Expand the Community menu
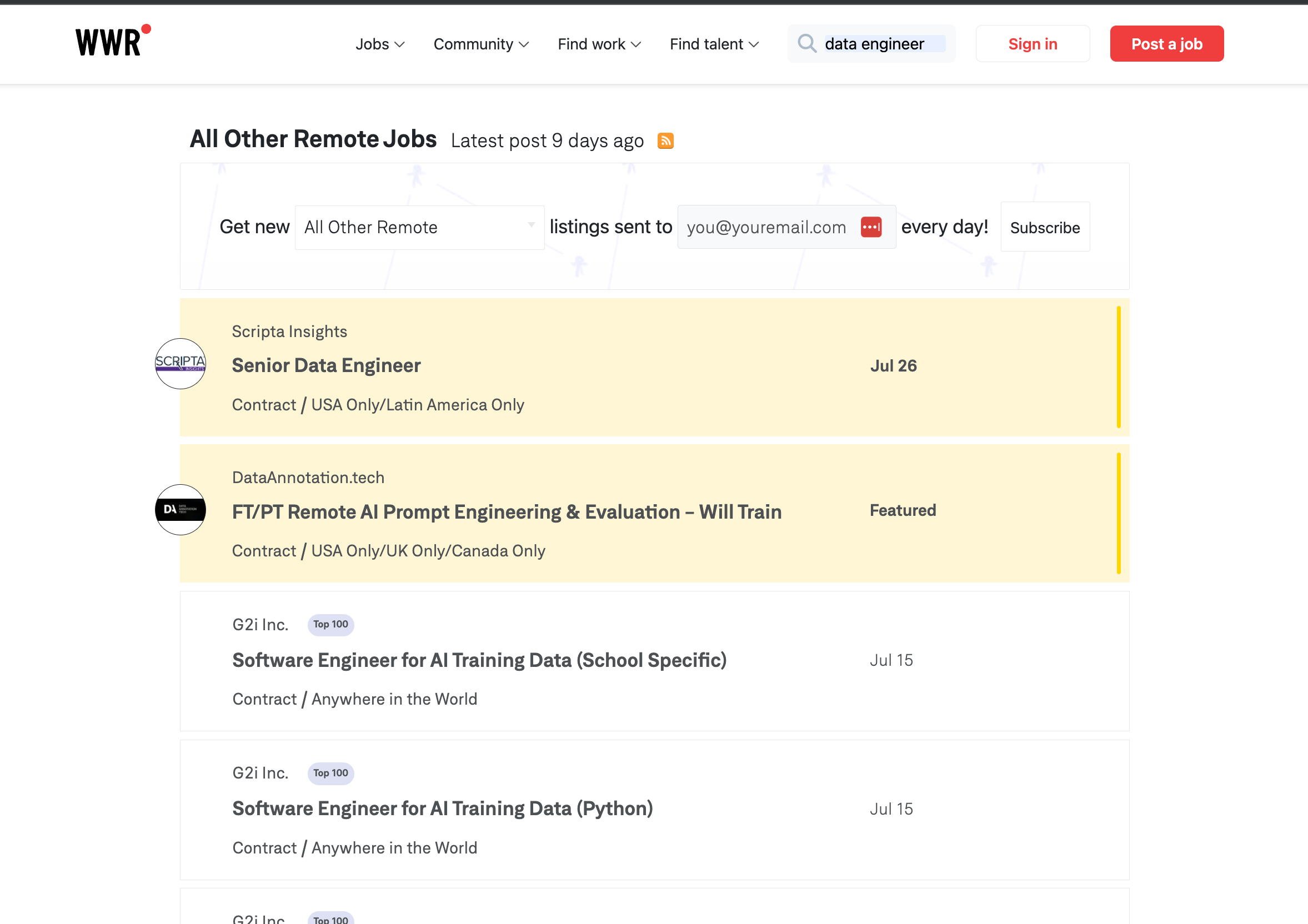 point(481,44)
